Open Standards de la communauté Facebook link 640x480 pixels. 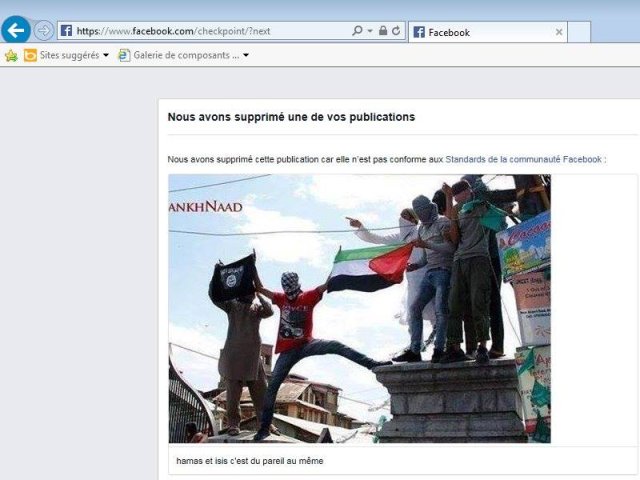[x=523, y=159]
